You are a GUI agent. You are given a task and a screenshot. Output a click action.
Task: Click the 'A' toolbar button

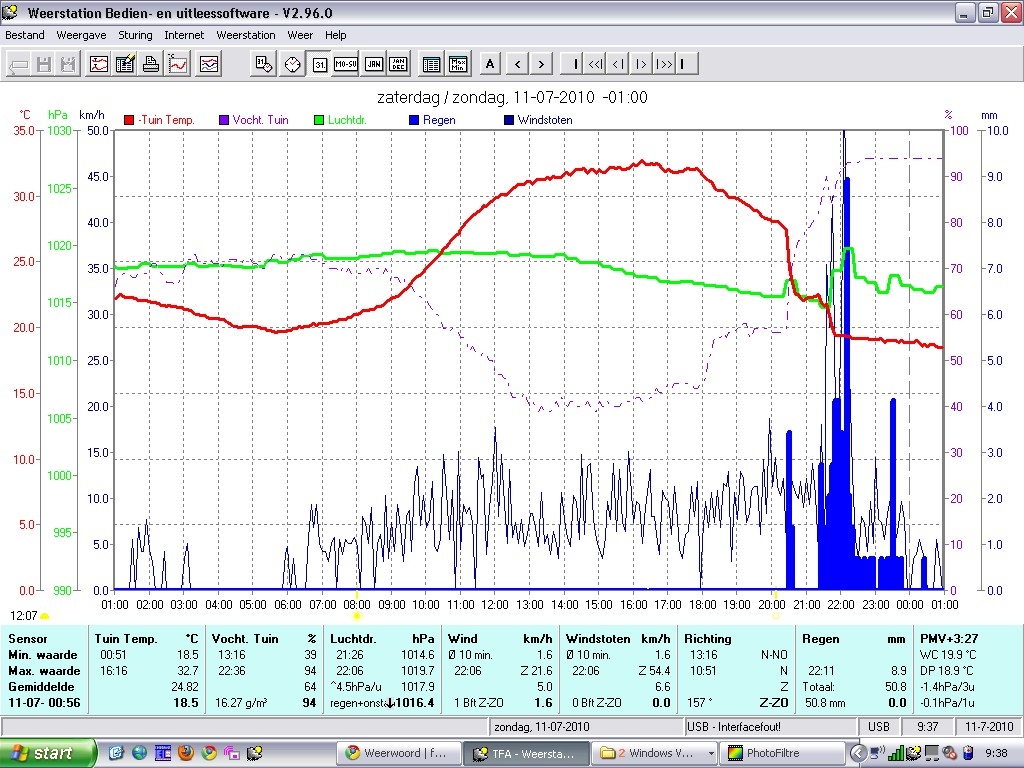tap(490, 64)
